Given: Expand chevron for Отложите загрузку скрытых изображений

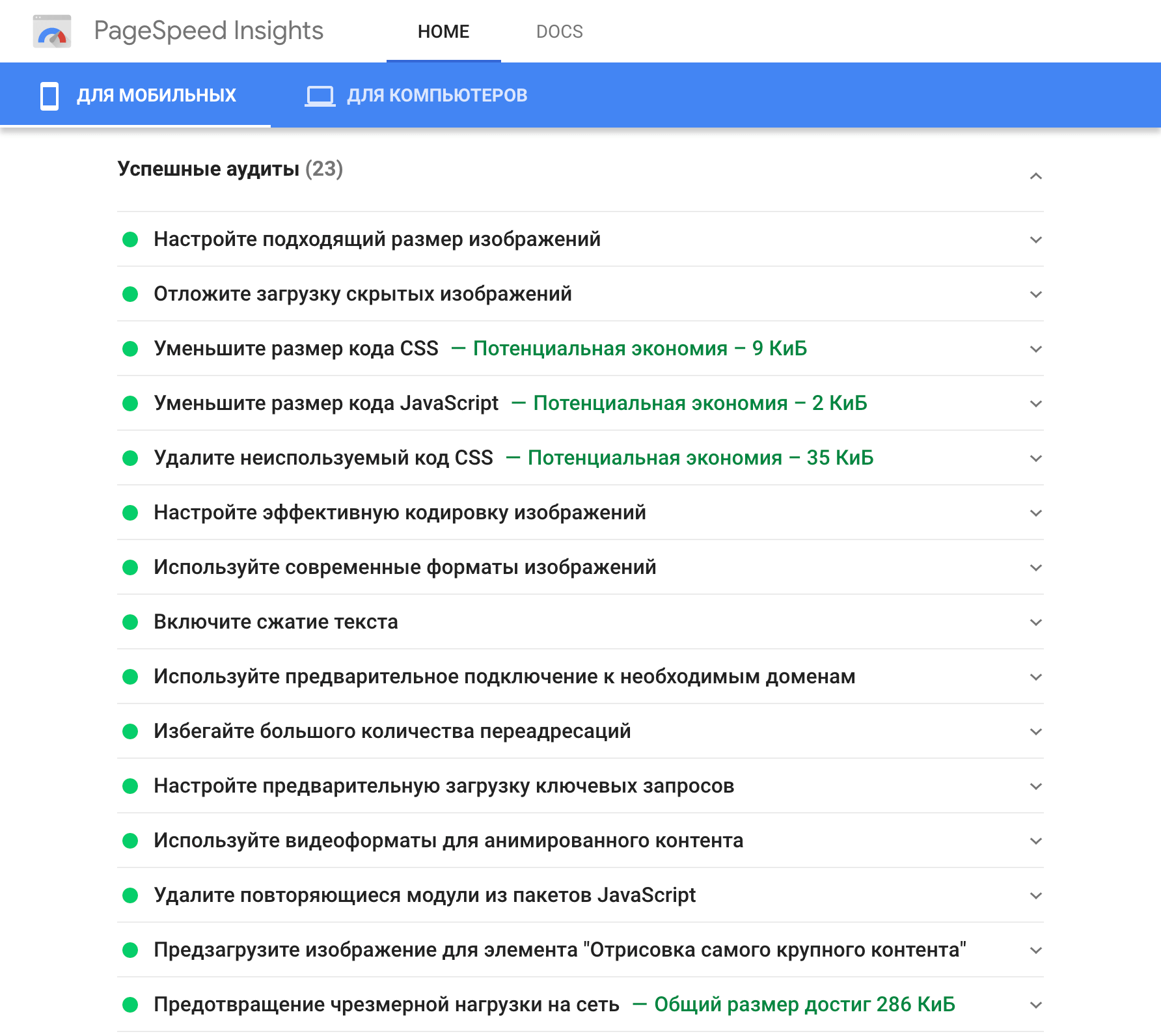Looking at the screenshot, I should click(x=1036, y=294).
